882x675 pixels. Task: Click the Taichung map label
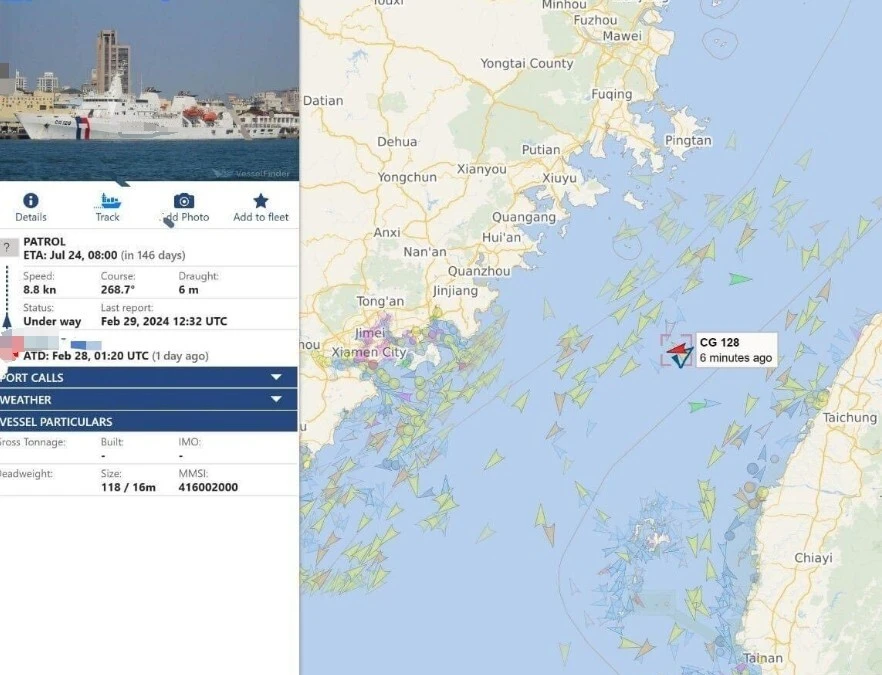point(850,417)
